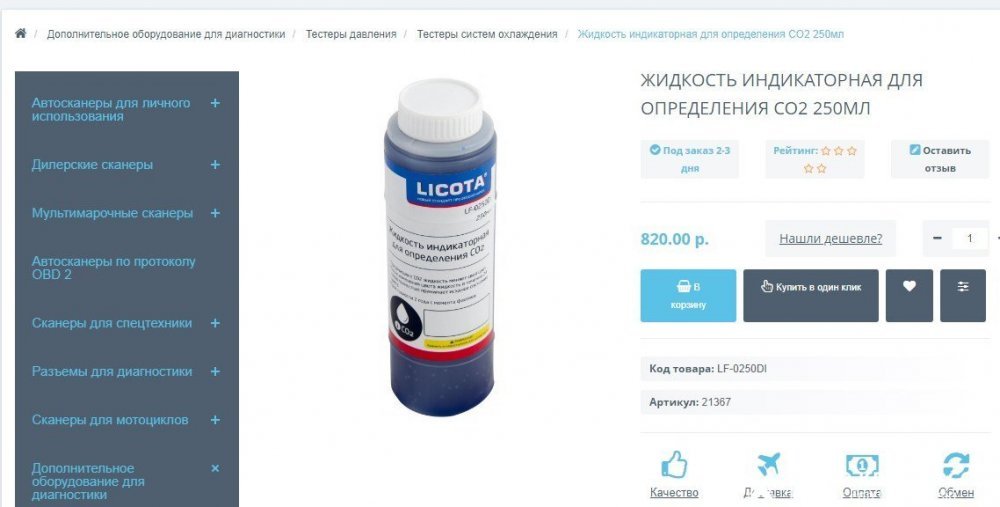The width and height of the screenshot is (1000, 507).
Task: Decrease quantity with the minus button
Action: (937, 238)
